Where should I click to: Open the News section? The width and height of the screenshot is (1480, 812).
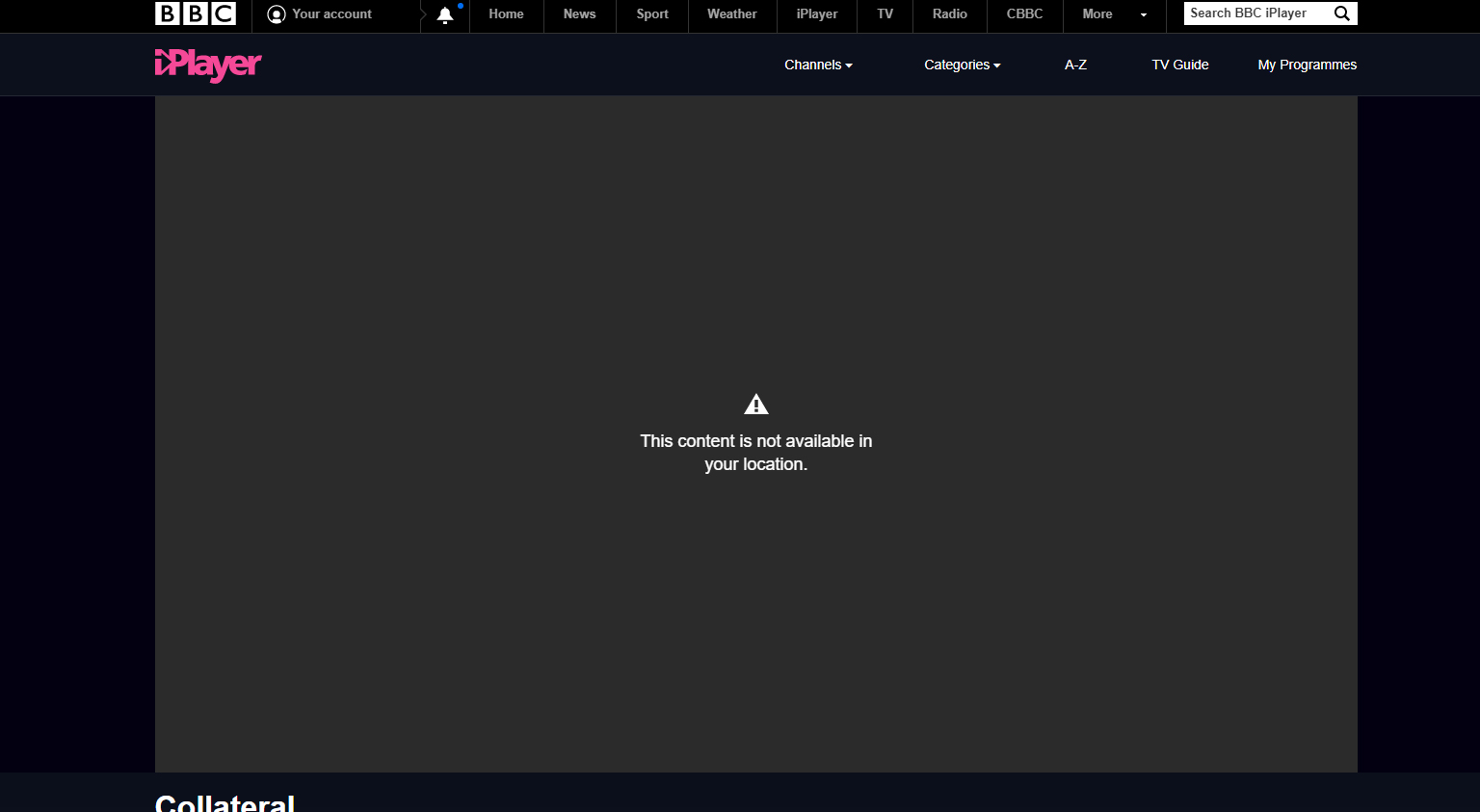click(579, 14)
